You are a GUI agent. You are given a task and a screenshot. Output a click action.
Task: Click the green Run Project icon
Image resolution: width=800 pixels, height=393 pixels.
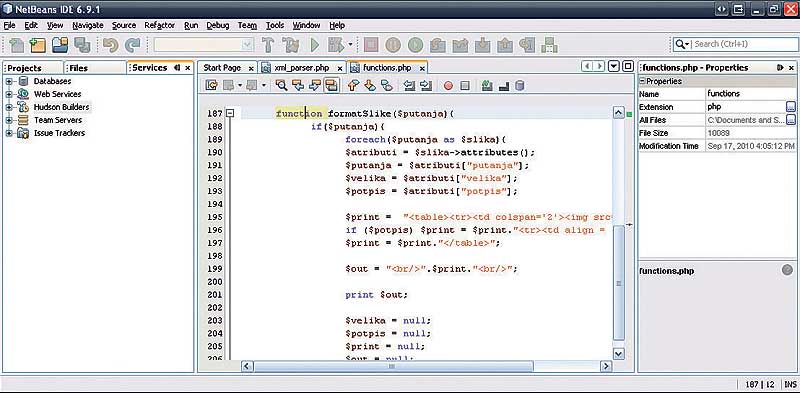click(x=315, y=45)
